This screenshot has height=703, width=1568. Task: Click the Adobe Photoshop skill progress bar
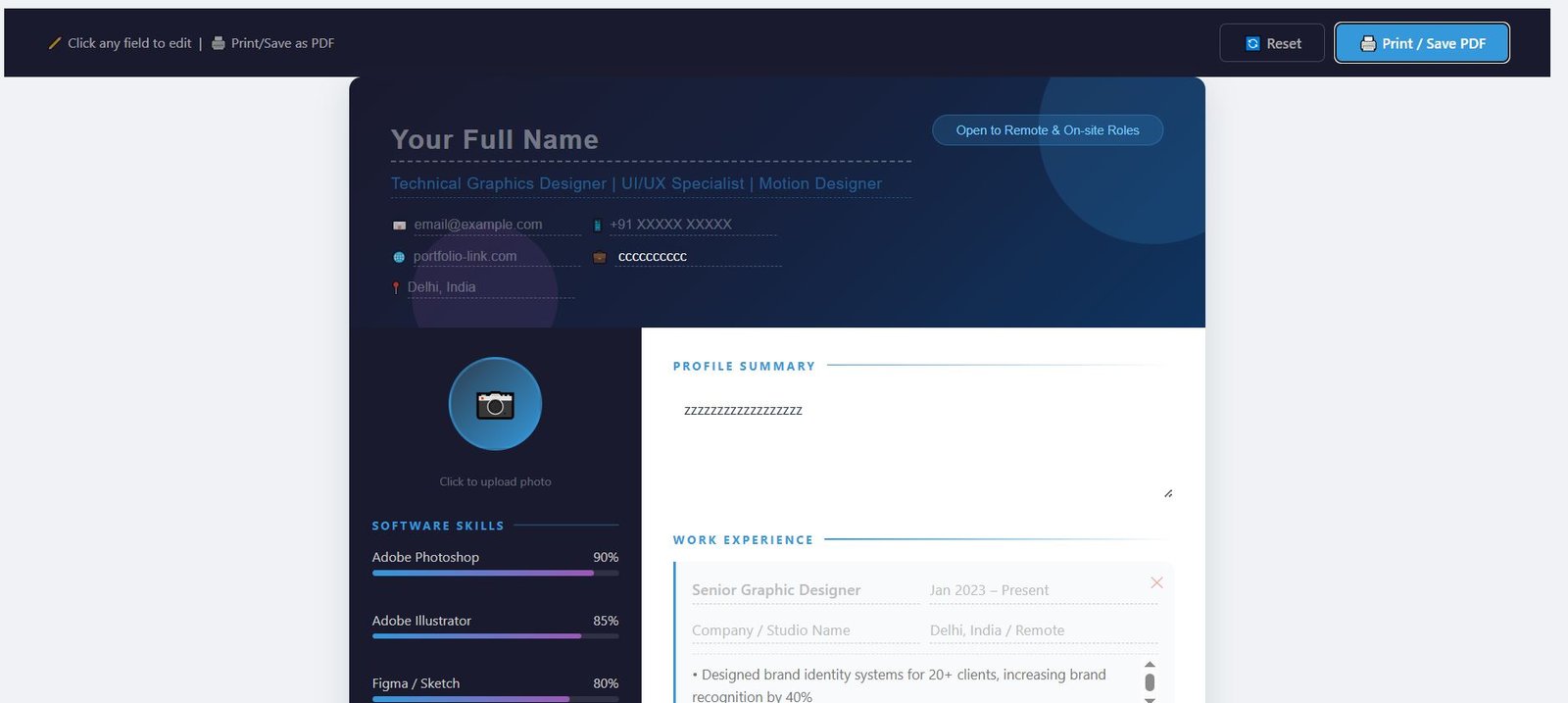coord(495,573)
